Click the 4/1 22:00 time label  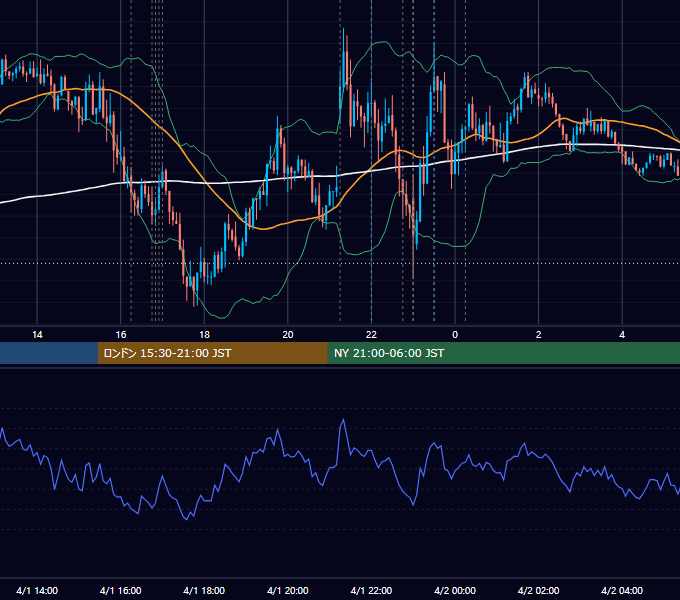click(371, 590)
